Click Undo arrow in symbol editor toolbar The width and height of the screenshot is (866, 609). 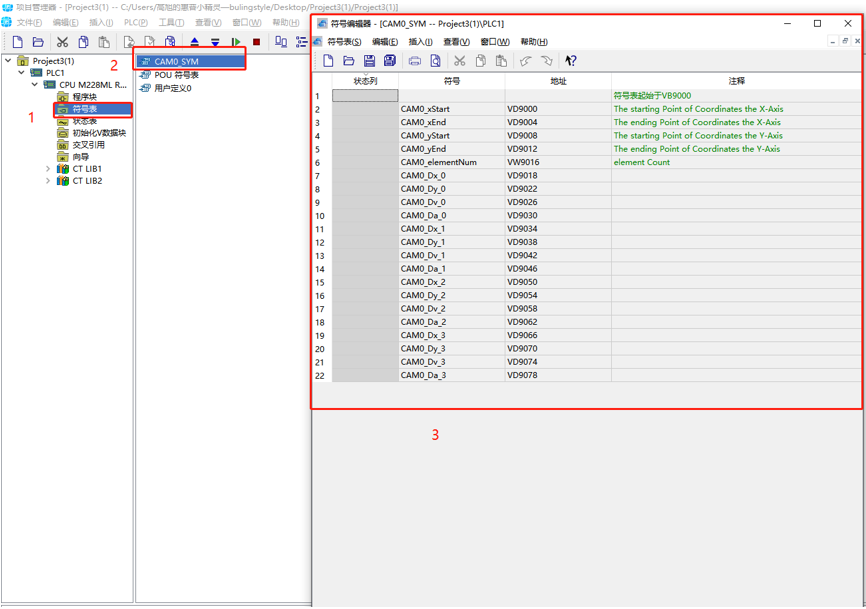coord(525,61)
